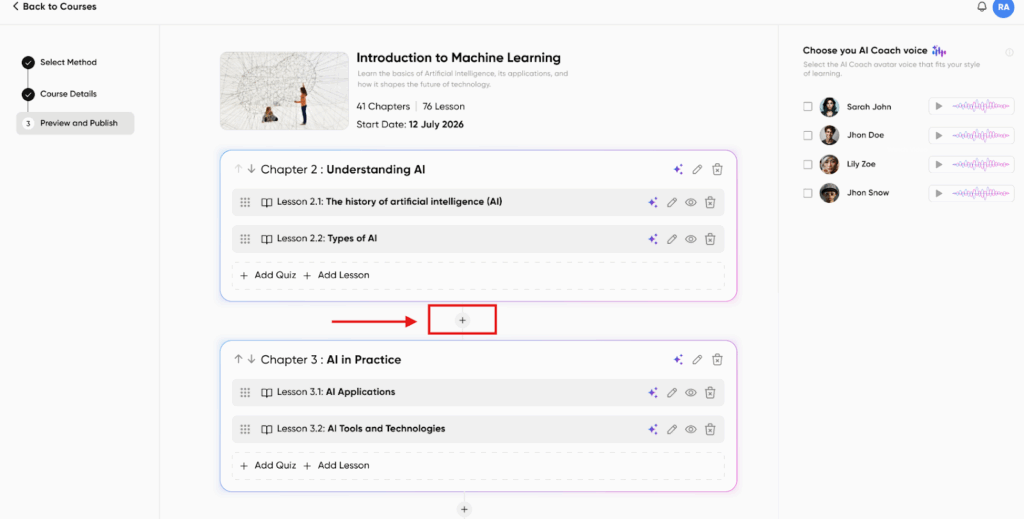This screenshot has width=1024, height=519.
Task: Delete Lesson 3.2 using the trash icon
Action: (710, 429)
